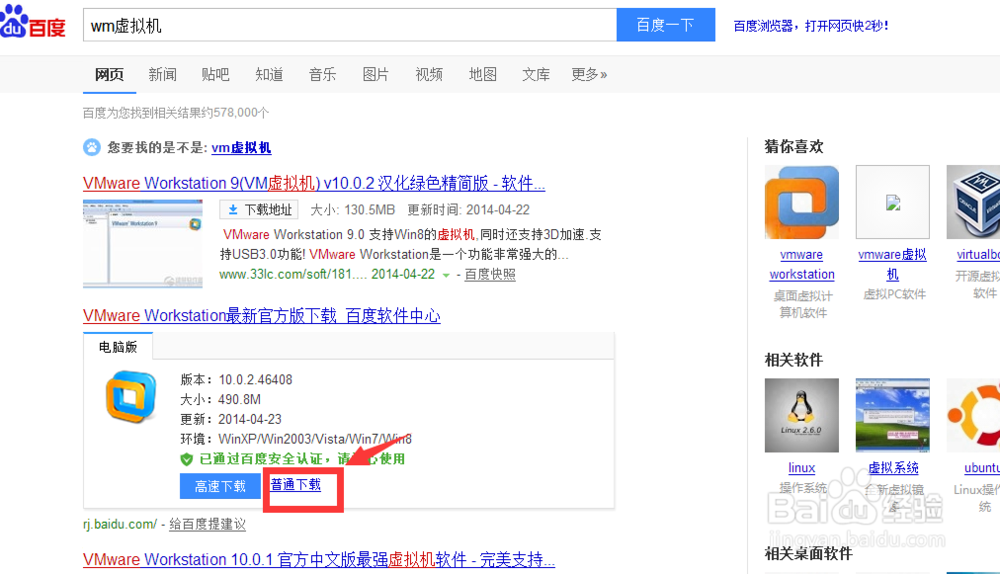Click the 桌面虚拟计算机软件 caption

point(803,304)
